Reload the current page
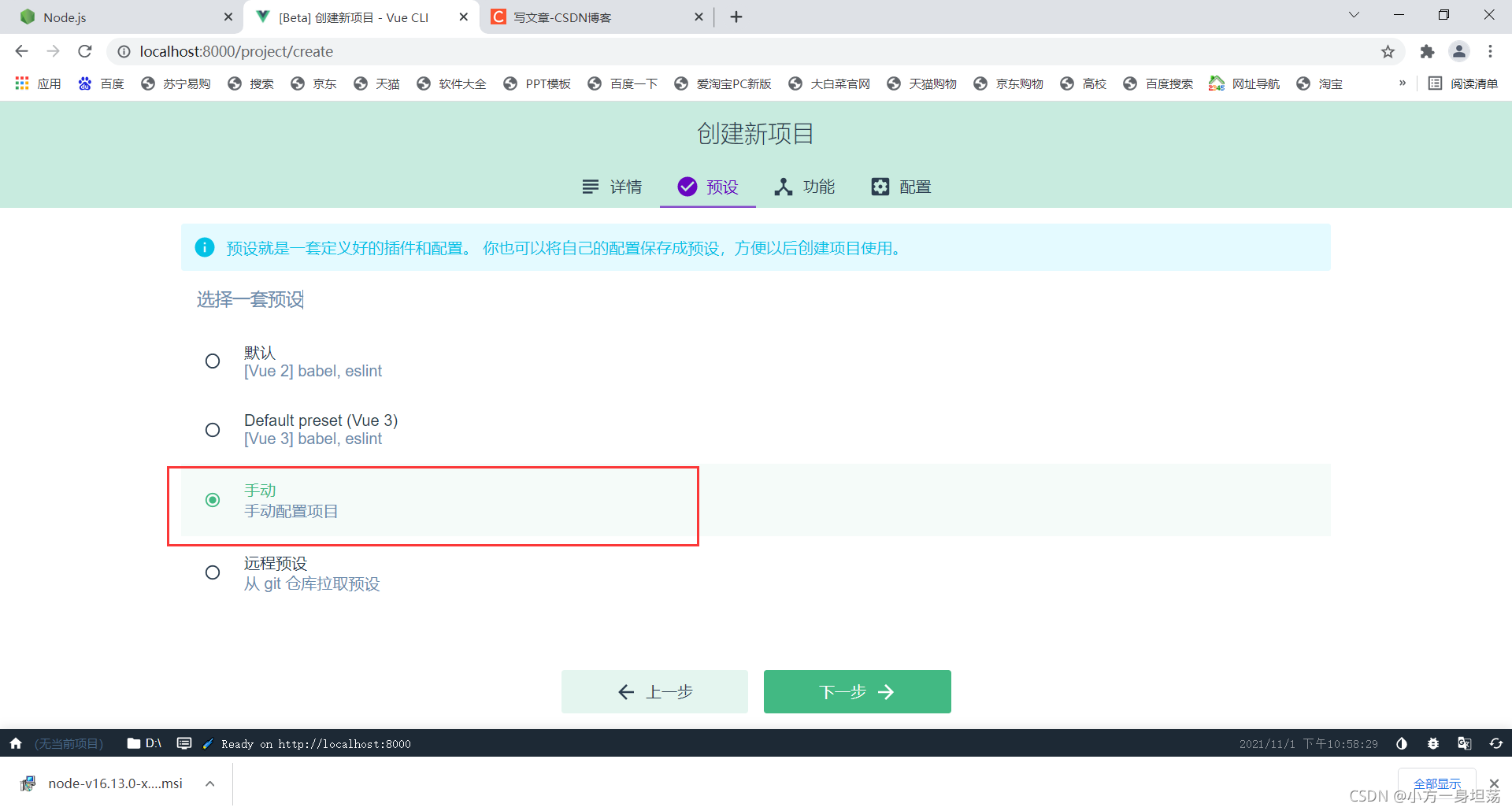This screenshot has height=811, width=1512. [85, 51]
